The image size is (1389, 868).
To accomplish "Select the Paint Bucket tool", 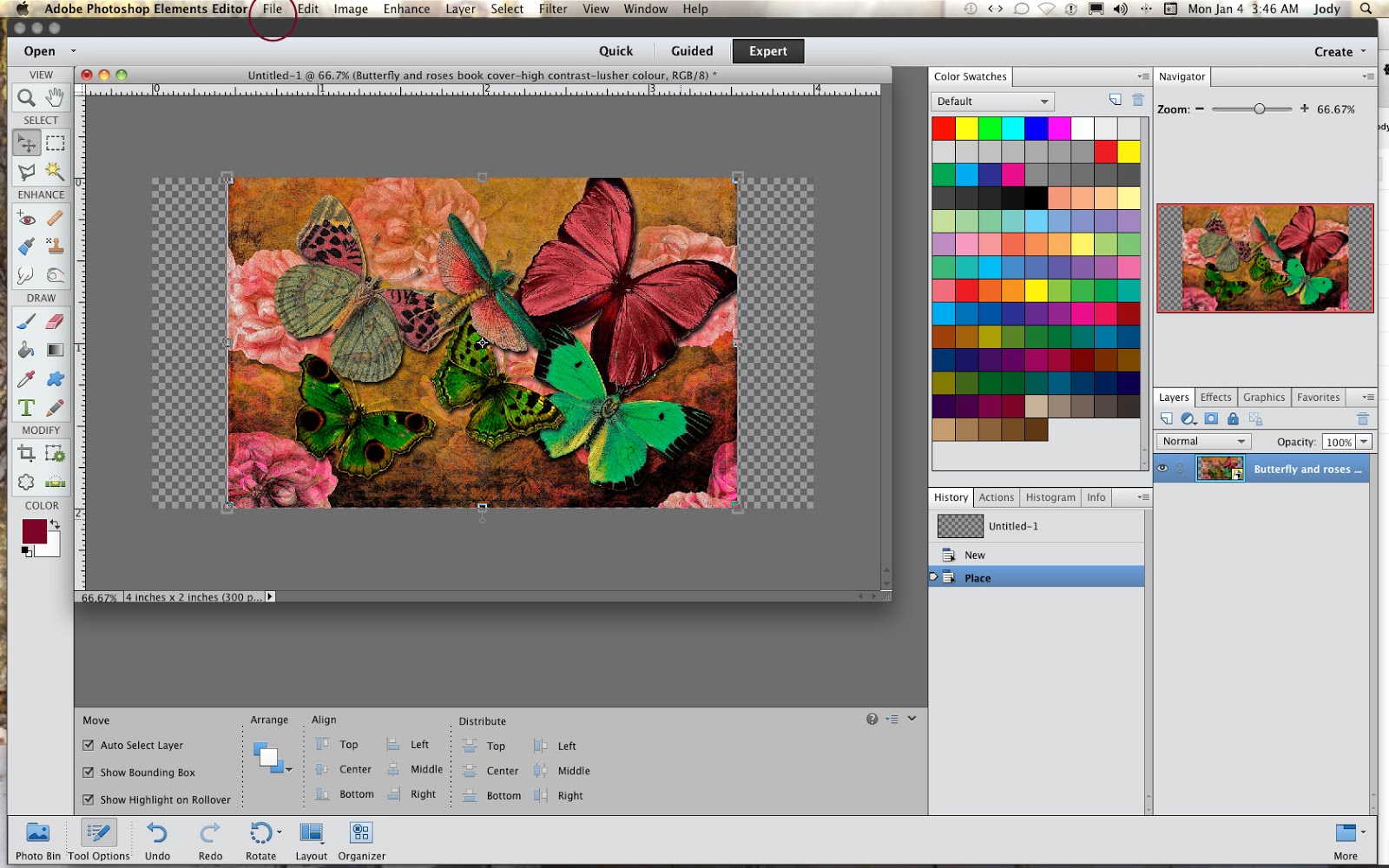I will point(26,350).
